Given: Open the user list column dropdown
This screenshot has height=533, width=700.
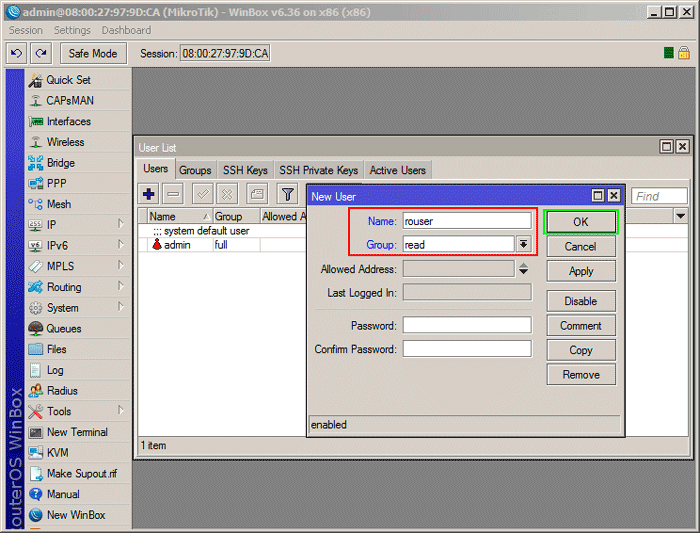Looking at the screenshot, I should pos(681,216).
